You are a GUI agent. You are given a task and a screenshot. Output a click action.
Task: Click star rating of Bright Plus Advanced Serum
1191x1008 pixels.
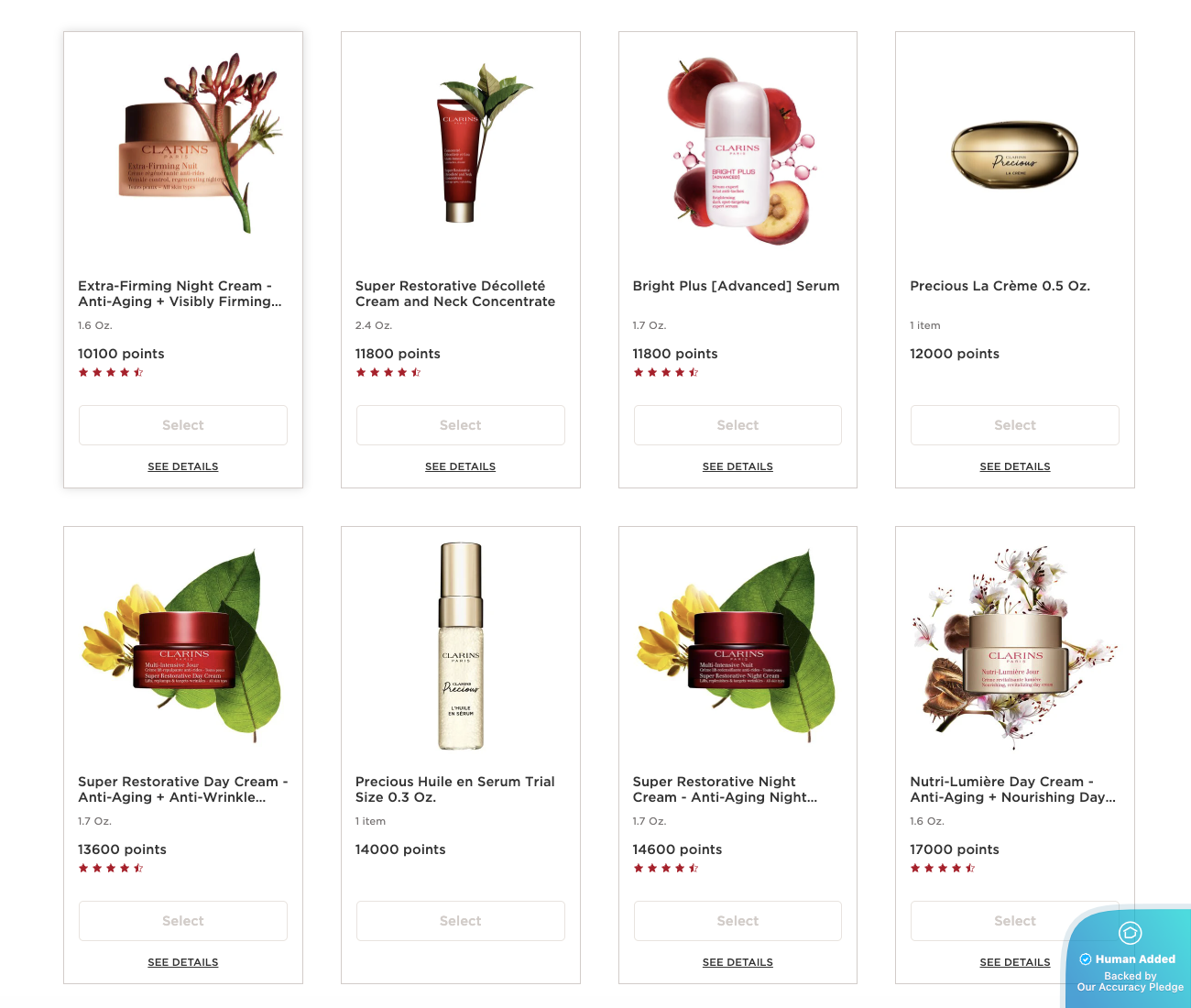click(x=666, y=372)
